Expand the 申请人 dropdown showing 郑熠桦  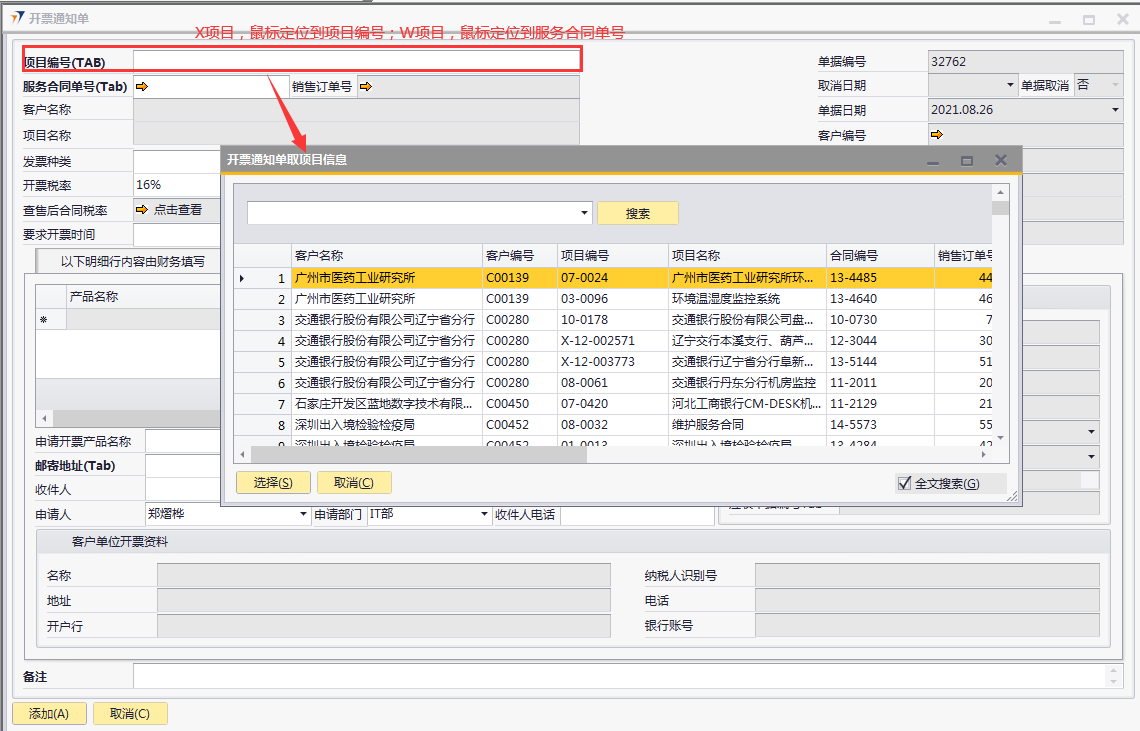point(304,515)
